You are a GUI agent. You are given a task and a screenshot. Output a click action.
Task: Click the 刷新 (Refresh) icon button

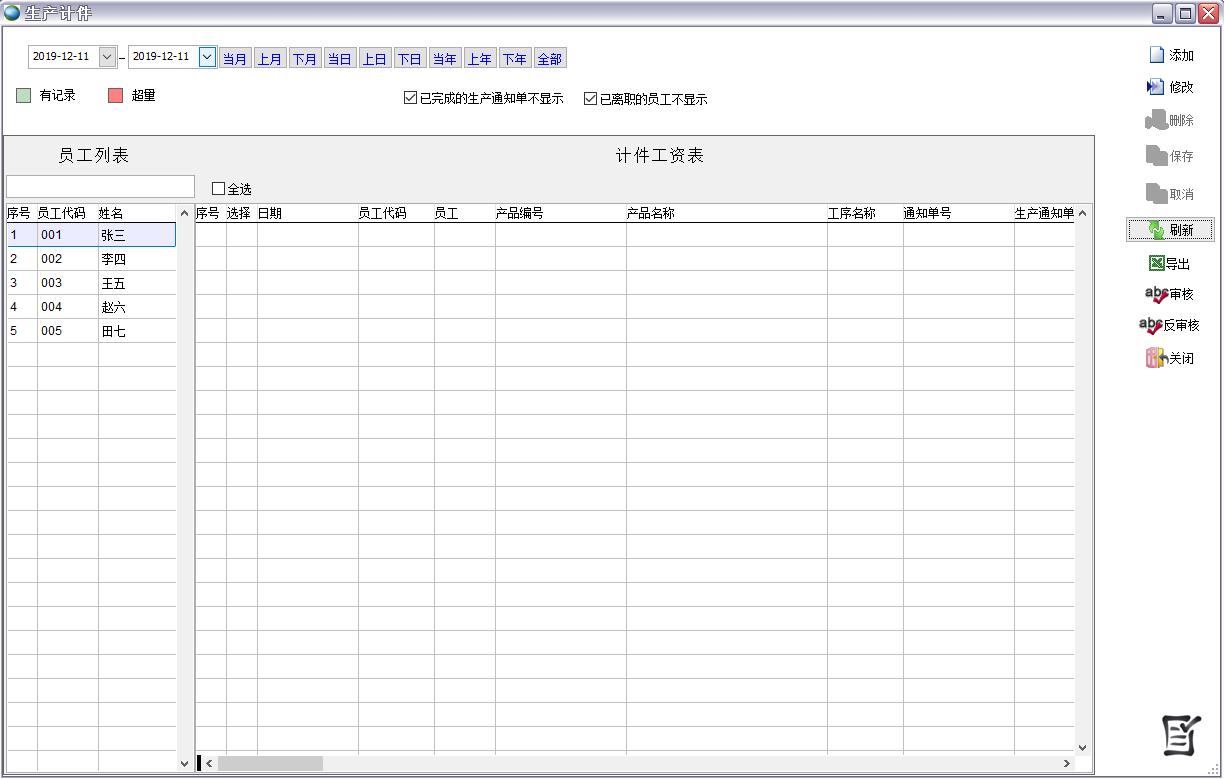coord(1156,230)
